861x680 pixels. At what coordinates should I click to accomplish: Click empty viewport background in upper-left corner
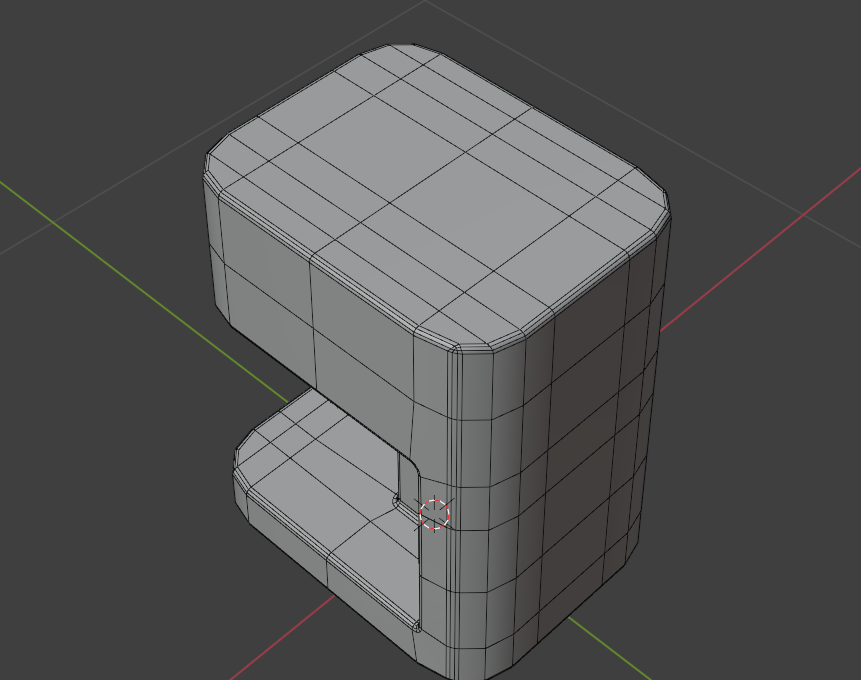tap(82, 66)
